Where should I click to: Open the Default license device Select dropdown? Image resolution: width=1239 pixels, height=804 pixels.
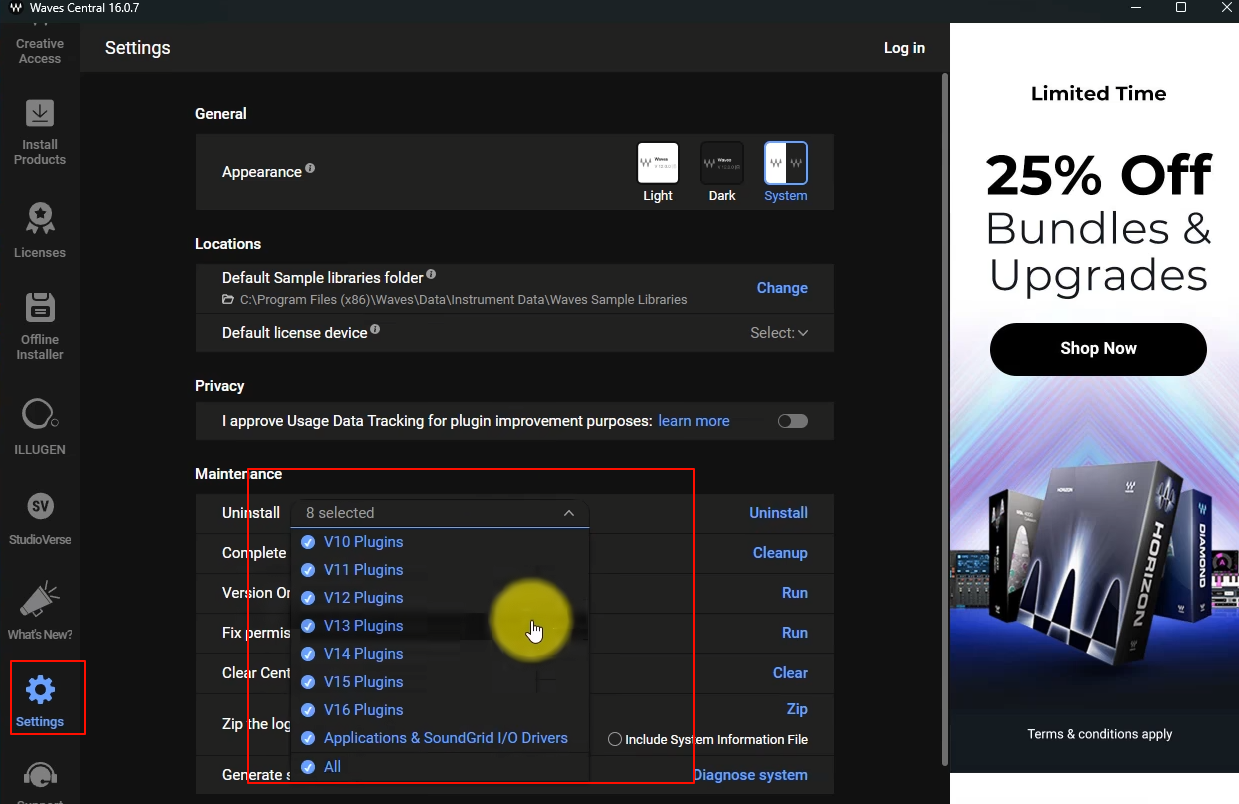pos(779,332)
